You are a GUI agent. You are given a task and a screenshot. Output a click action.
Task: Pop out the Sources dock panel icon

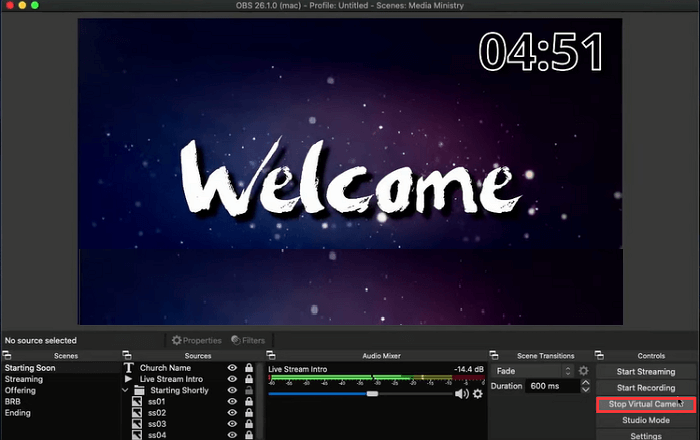tap(126, 356)
